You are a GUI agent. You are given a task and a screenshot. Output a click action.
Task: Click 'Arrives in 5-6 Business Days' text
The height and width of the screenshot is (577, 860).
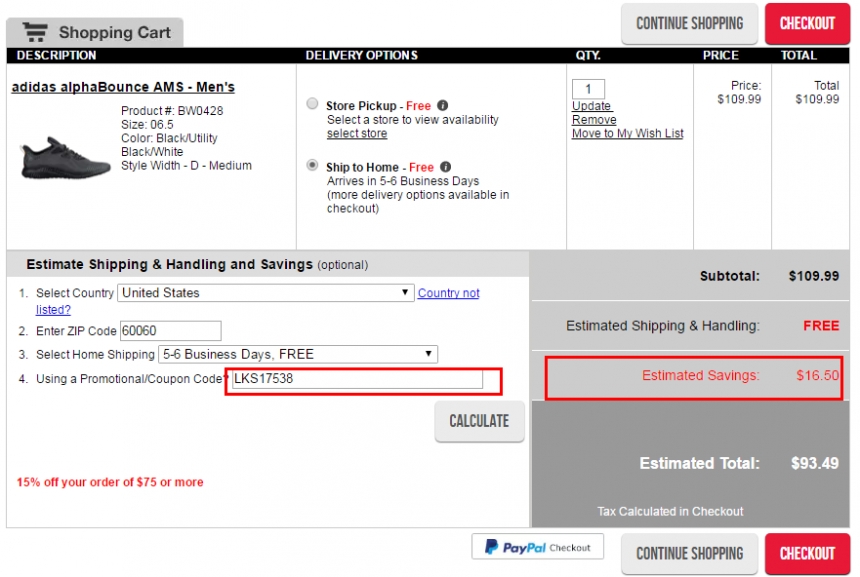403,181
